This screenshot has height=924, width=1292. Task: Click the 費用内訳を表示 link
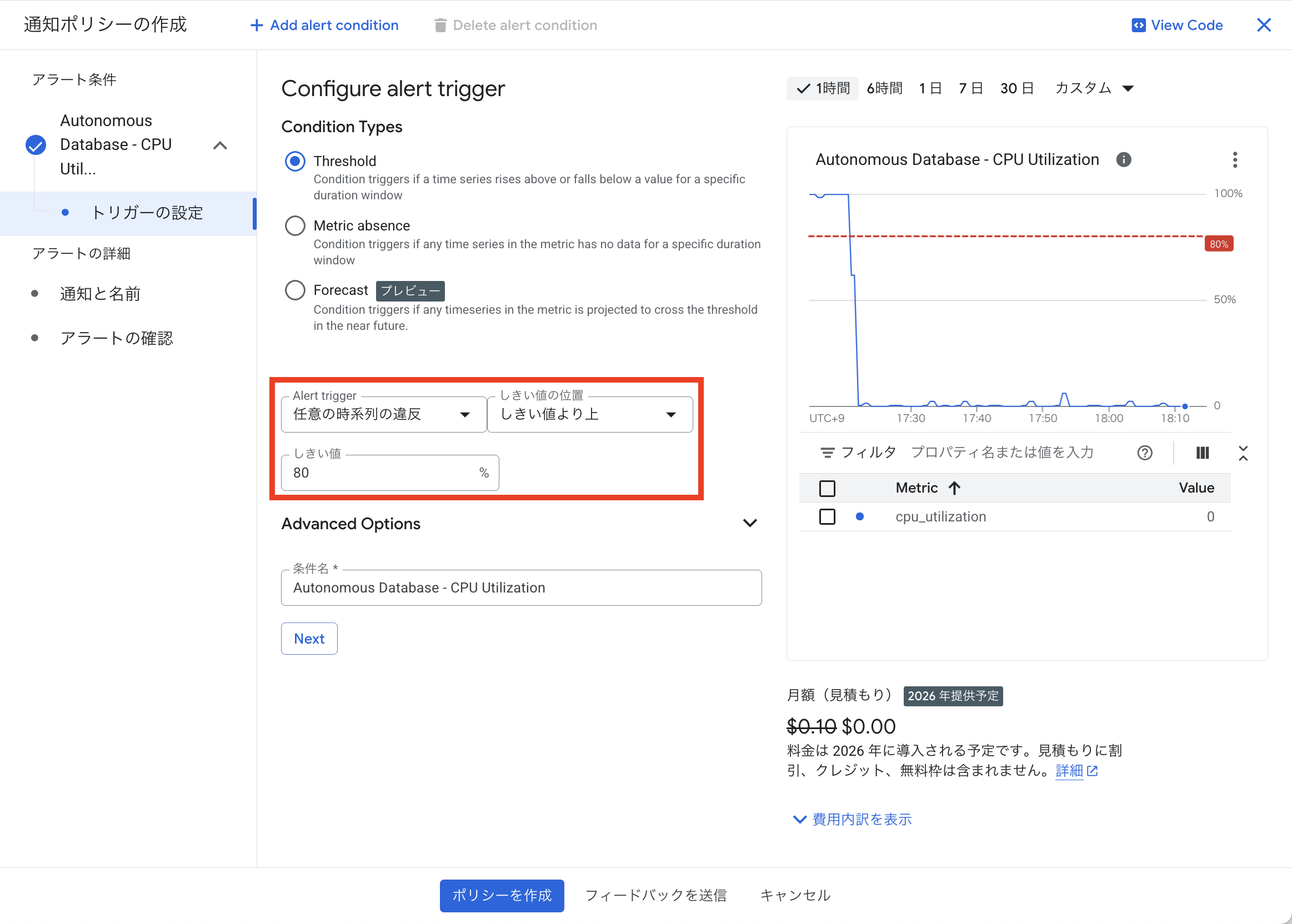click(860, 819)
